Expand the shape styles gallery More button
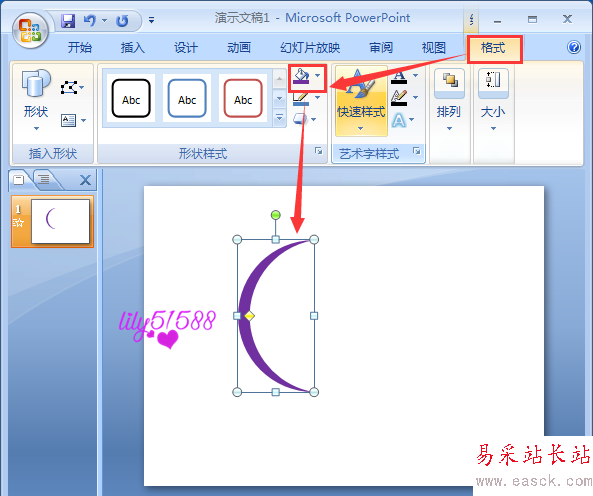The width and height of the screenshot is (593, 496). click(x=279, y=118)
